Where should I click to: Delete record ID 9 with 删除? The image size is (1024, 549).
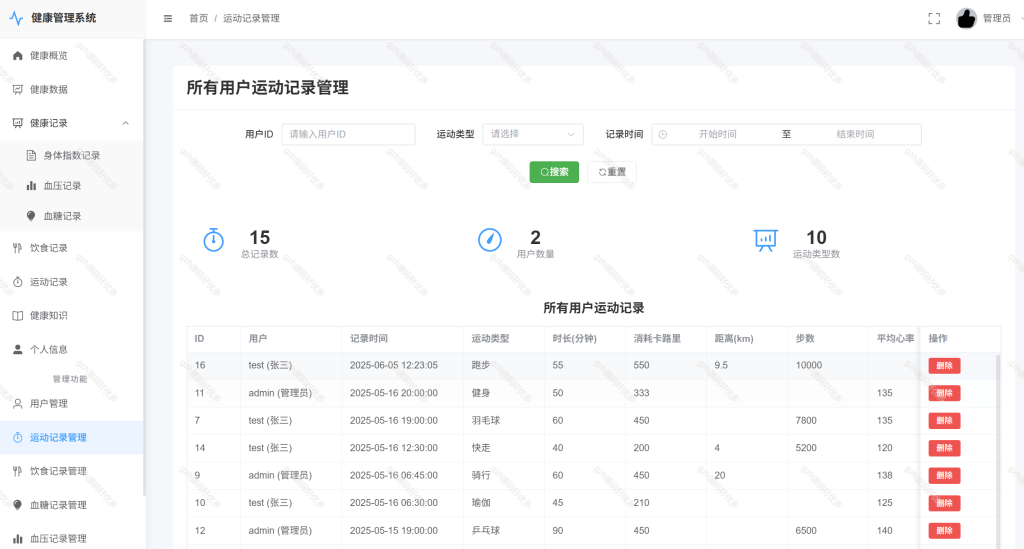click(944, 475)
